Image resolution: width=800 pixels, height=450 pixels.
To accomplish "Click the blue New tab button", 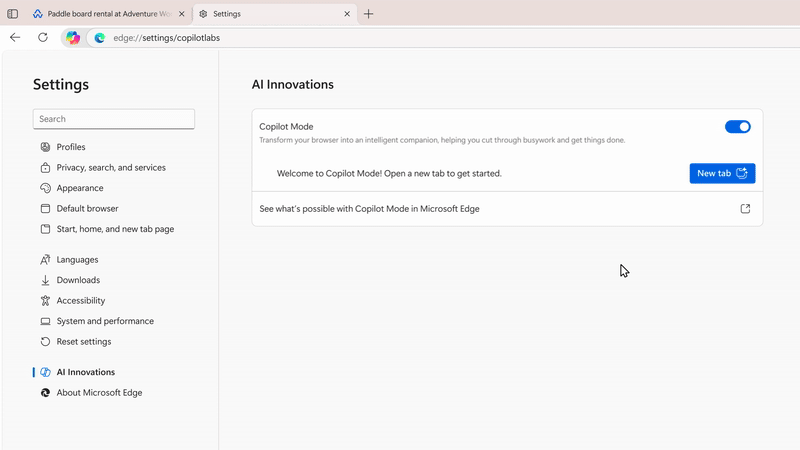I will 721,173.
